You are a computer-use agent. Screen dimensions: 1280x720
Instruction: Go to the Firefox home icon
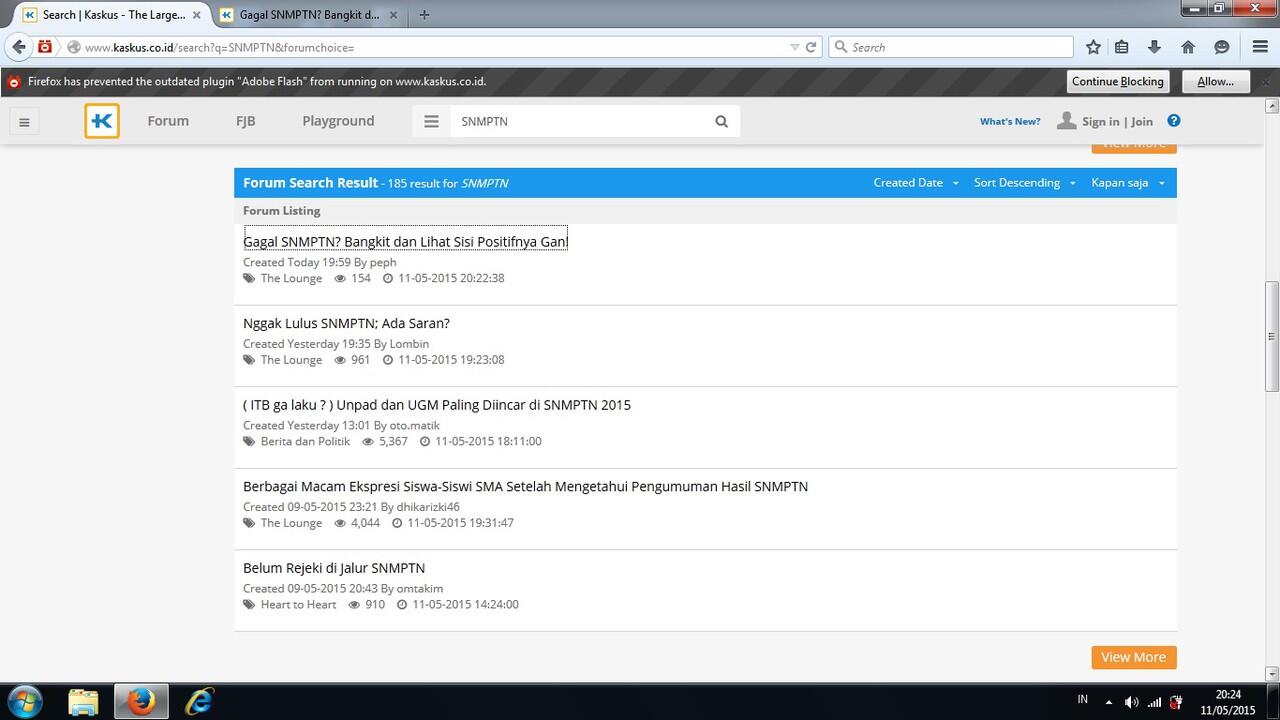(1188, 47)
